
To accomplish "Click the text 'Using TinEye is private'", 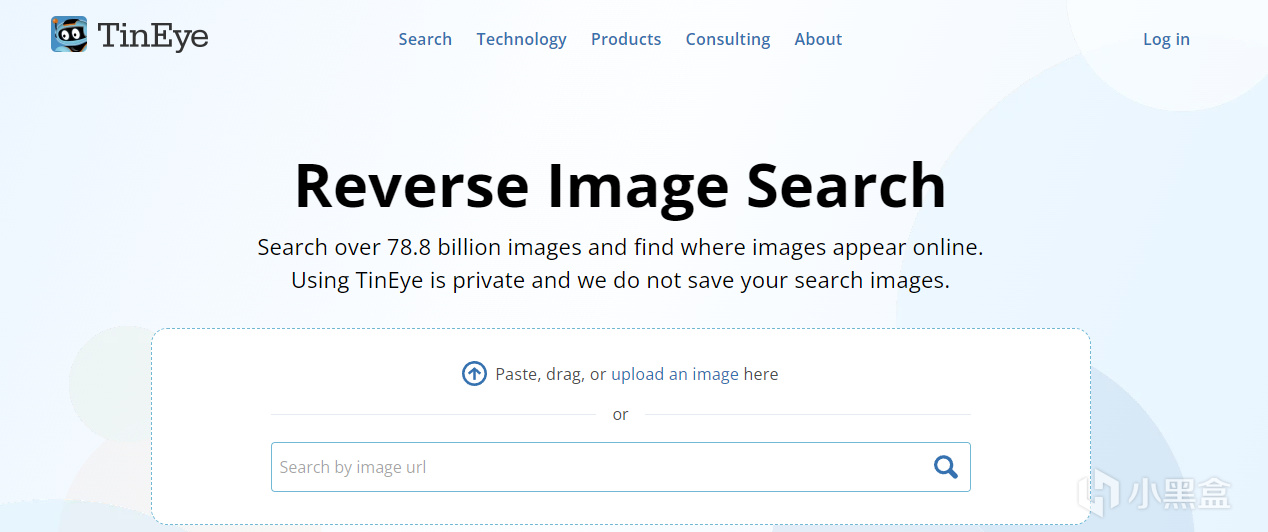I will click(408, 280).
